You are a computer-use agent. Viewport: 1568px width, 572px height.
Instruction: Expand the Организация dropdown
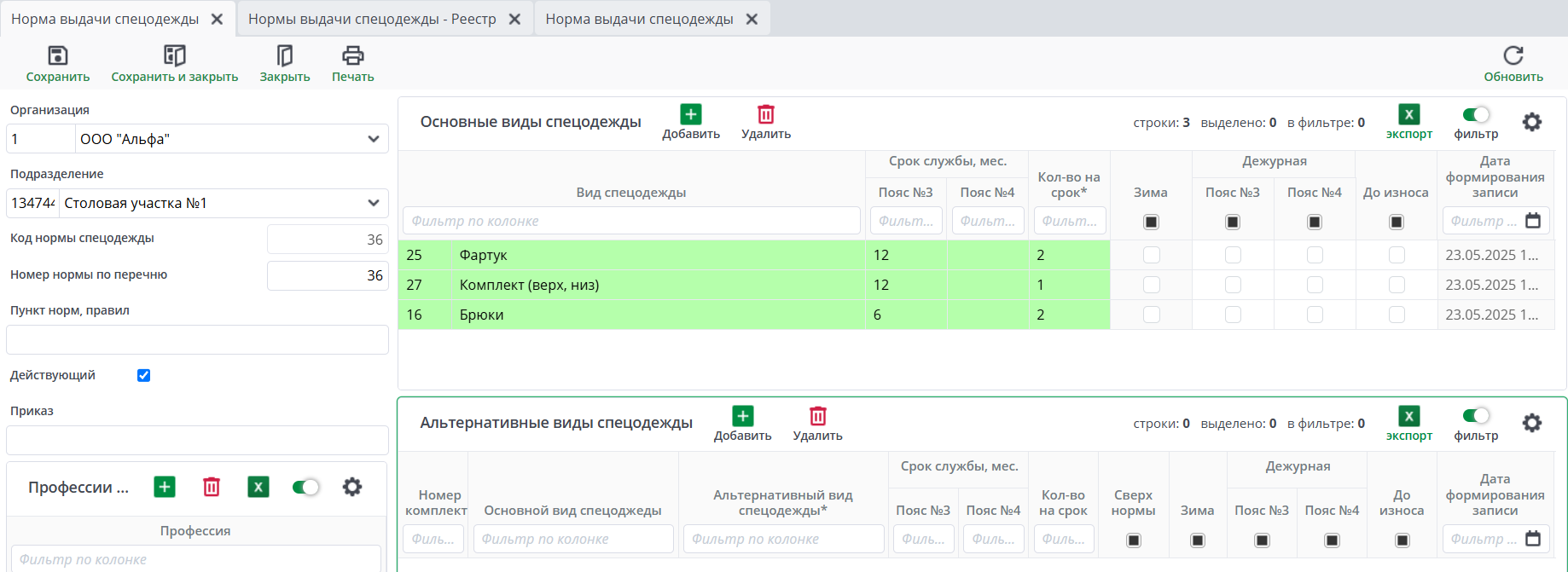click(373, 139)
